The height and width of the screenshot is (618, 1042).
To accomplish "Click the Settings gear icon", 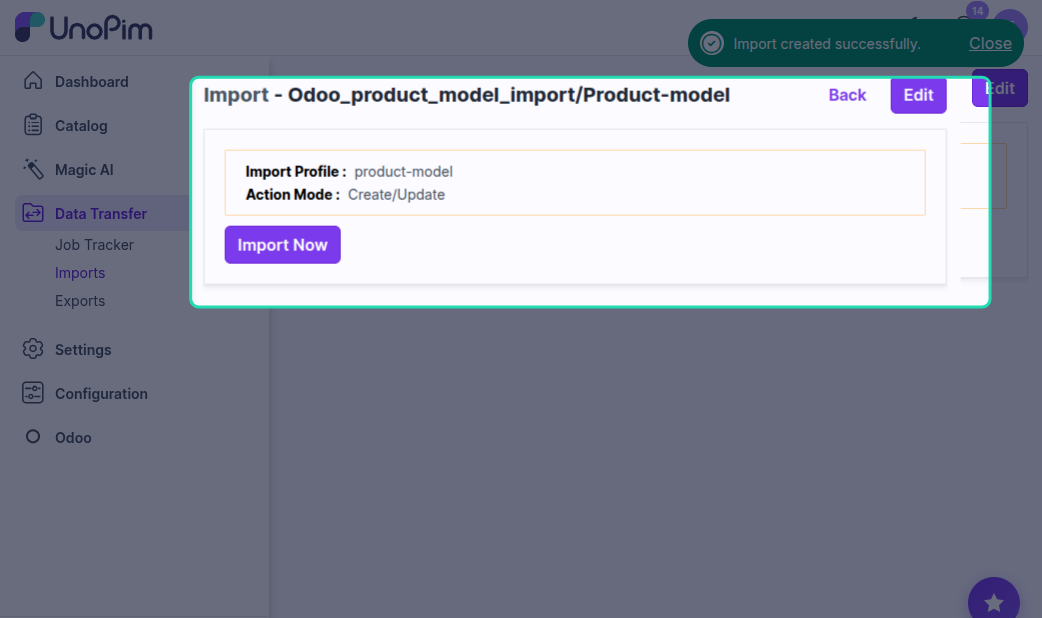I will (x=33, y=349).
